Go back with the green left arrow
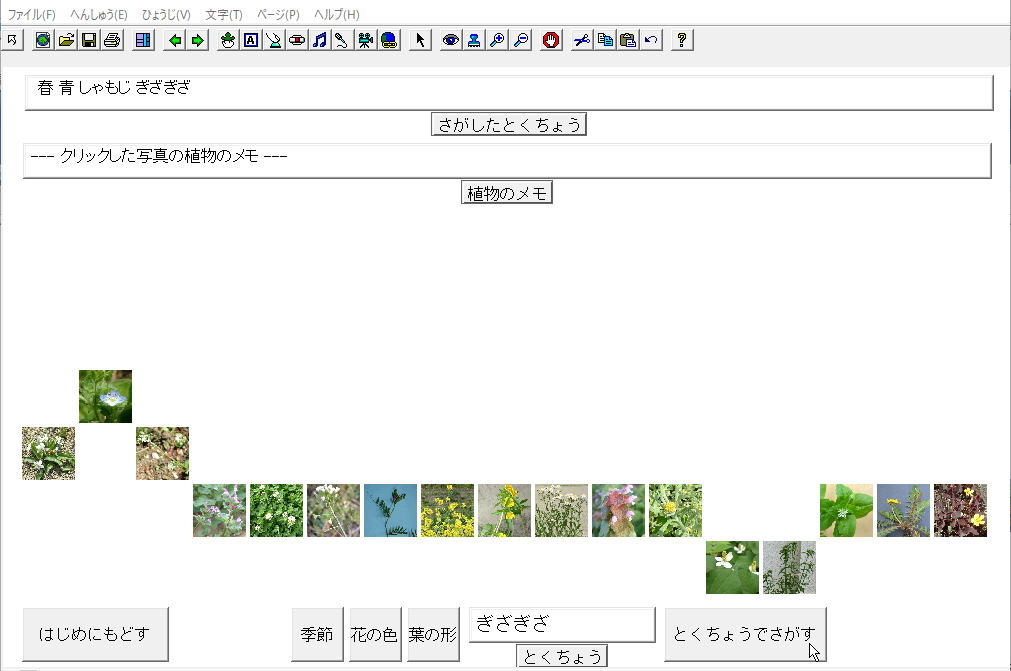1011x671 pixels. coord(176,40)
